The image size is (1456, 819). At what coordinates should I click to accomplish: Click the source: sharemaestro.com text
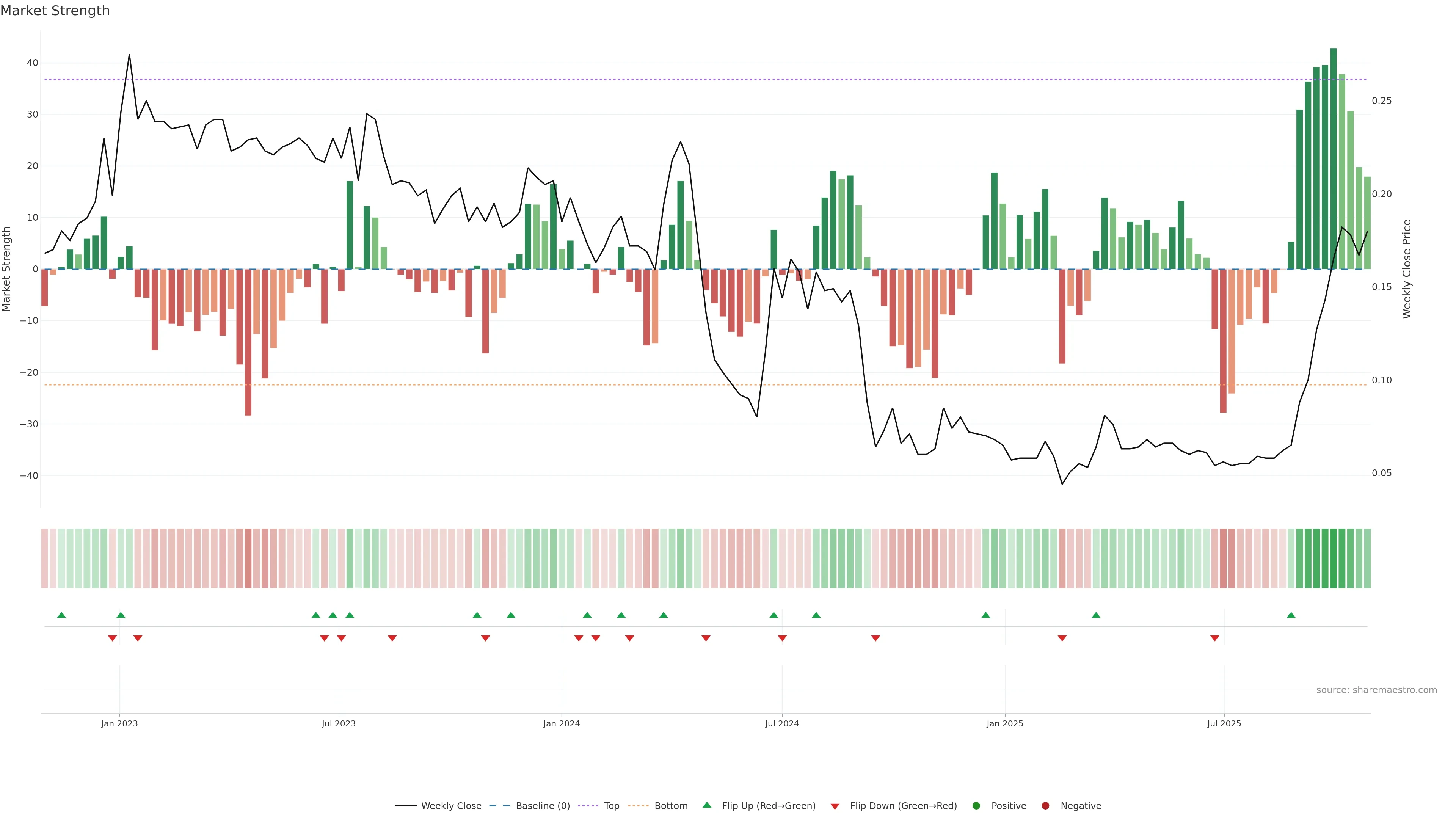pyautogui.click(x=1376, y=690)
